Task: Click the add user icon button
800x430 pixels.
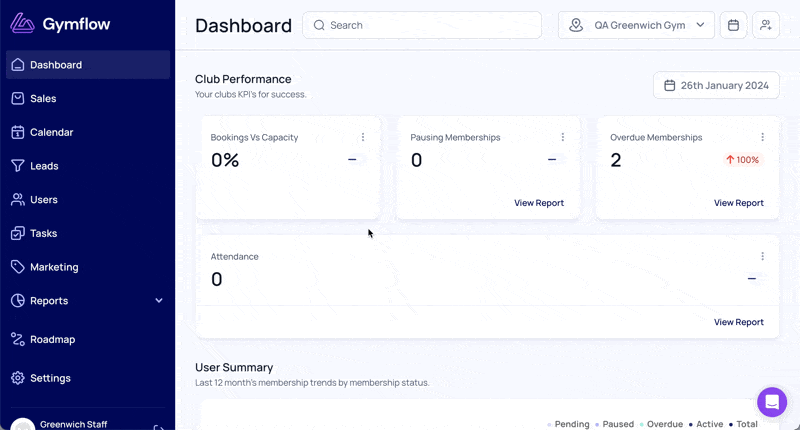Action: click(x=766, y=25)
